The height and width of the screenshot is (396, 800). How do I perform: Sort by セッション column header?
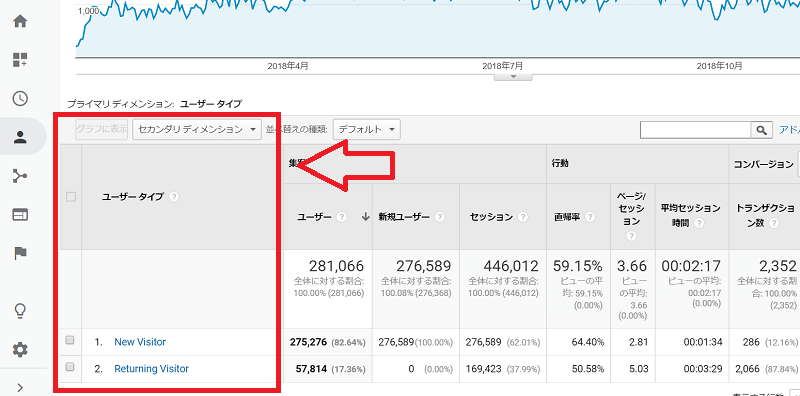(x=491, y=217)
